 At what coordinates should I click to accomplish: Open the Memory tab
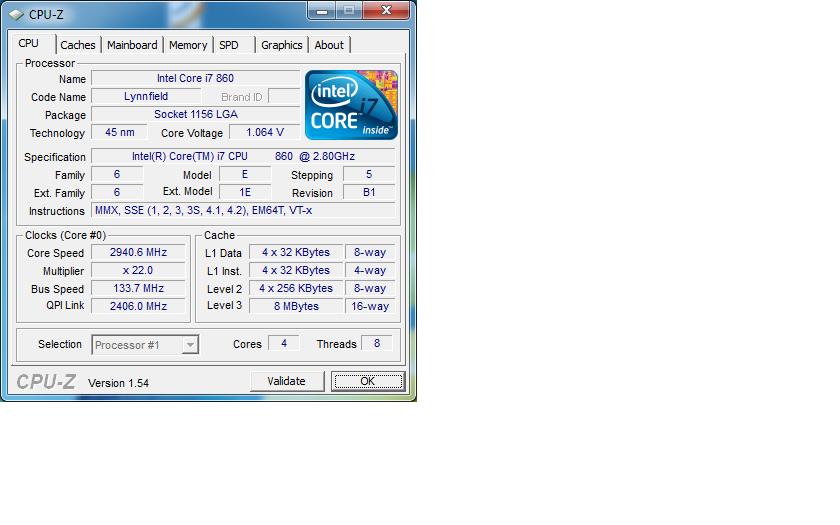click(x=188, y=45)
